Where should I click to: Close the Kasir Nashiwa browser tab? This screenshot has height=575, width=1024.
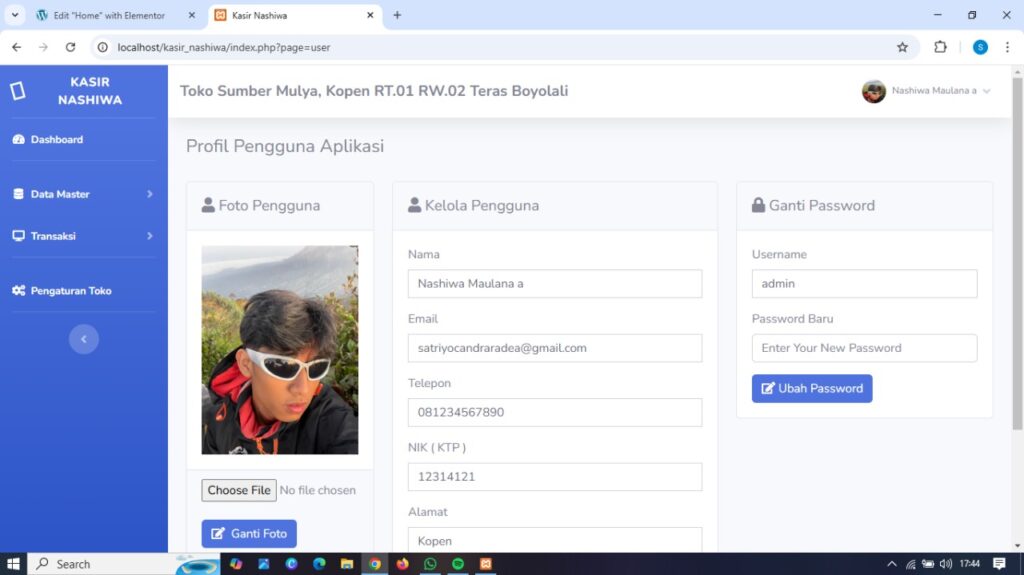(370, 15)
